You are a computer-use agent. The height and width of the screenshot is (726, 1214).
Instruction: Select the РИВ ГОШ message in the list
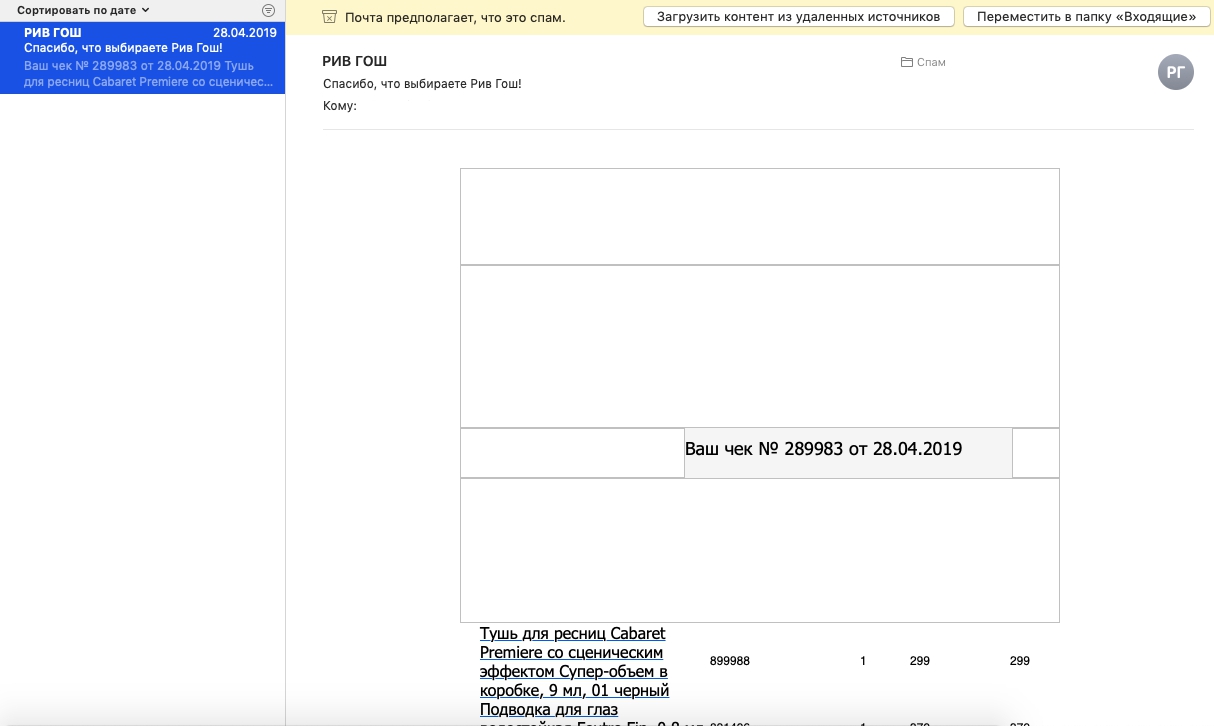143,57
